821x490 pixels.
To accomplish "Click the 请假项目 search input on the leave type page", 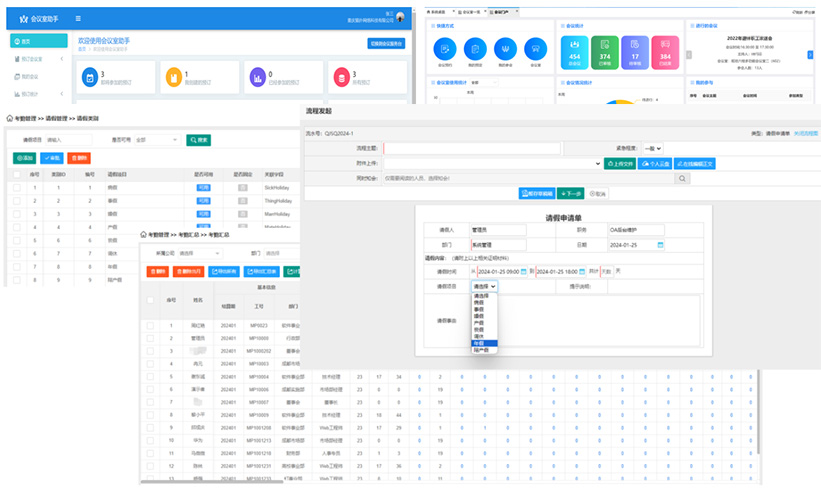I will (68, 140).
